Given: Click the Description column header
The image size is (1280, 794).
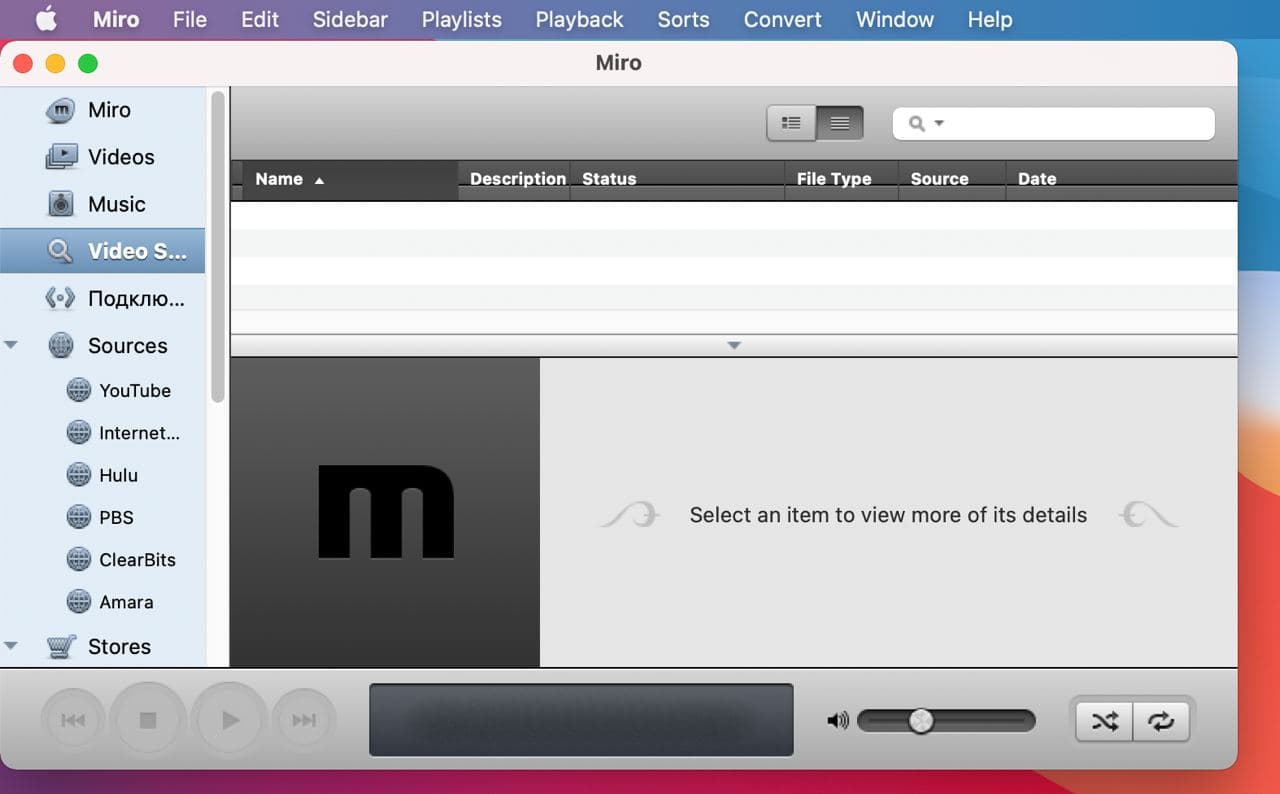Looking at the screenshot, I should pos(514,179).
